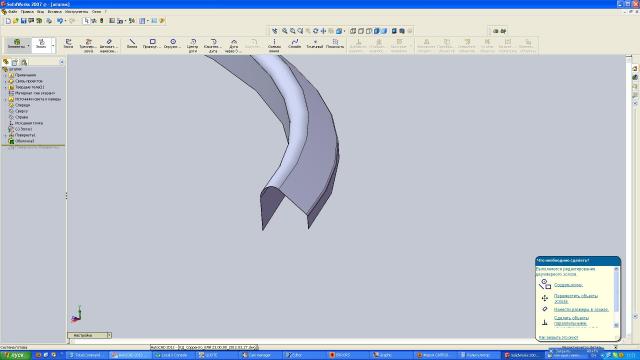Screen dimensions: 640x360
Task: Click the Save icon in standard toolbar
Action: [x=23, y=20]
